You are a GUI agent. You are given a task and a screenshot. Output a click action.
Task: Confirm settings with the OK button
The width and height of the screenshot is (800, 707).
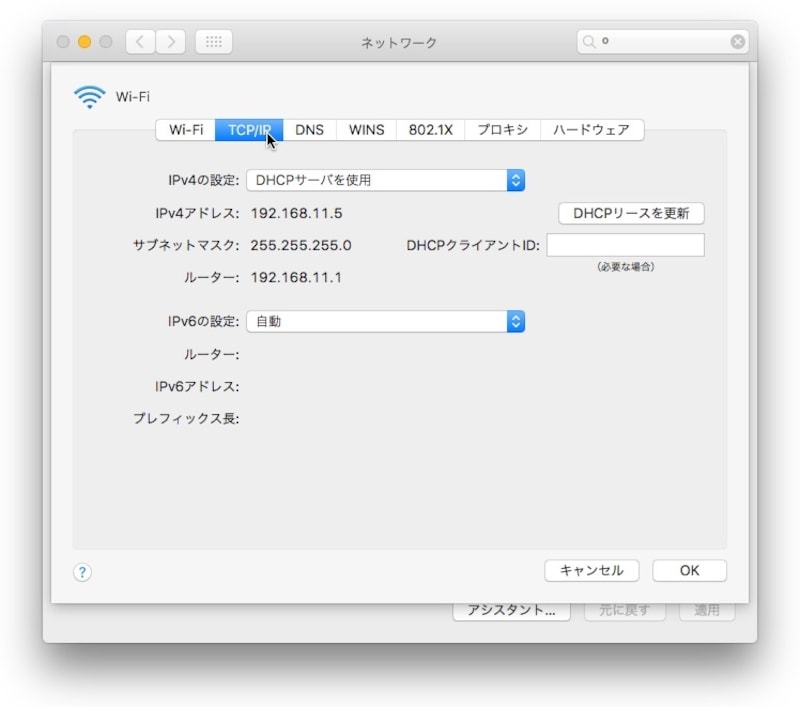(x=689, y=570)
